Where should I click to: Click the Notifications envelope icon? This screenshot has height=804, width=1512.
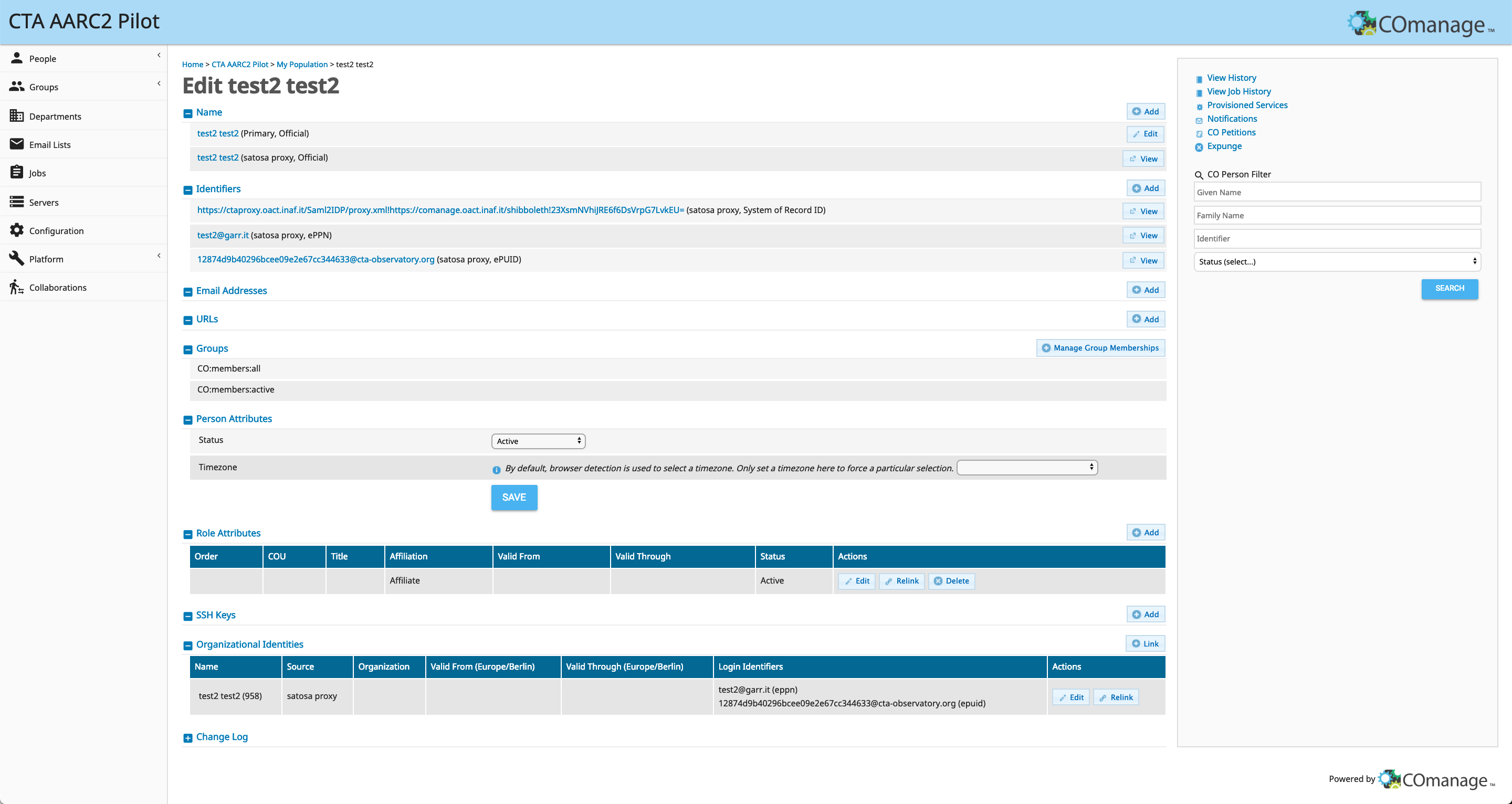pos(1199,120)
